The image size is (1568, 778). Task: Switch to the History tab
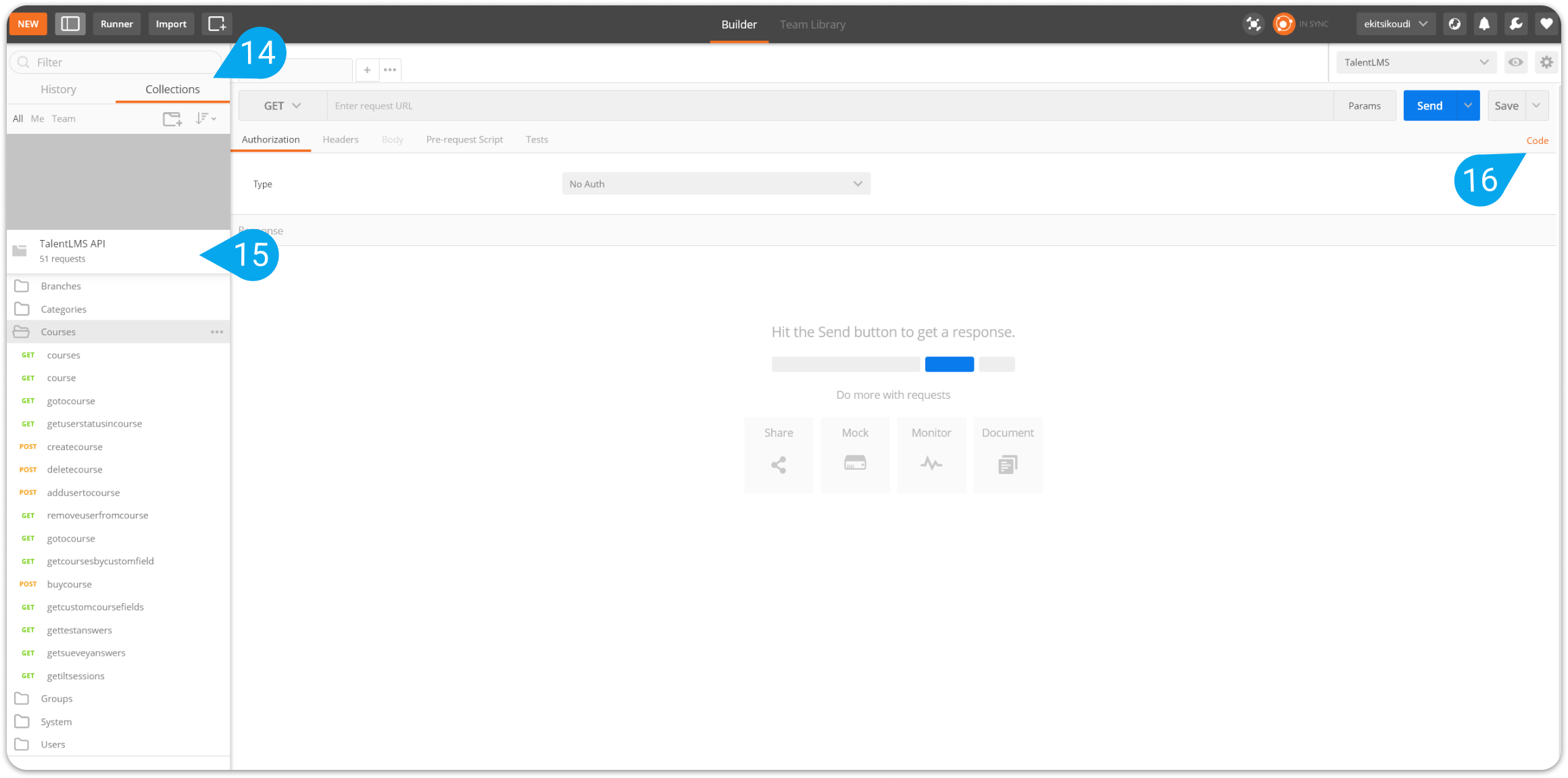point(58,89)
